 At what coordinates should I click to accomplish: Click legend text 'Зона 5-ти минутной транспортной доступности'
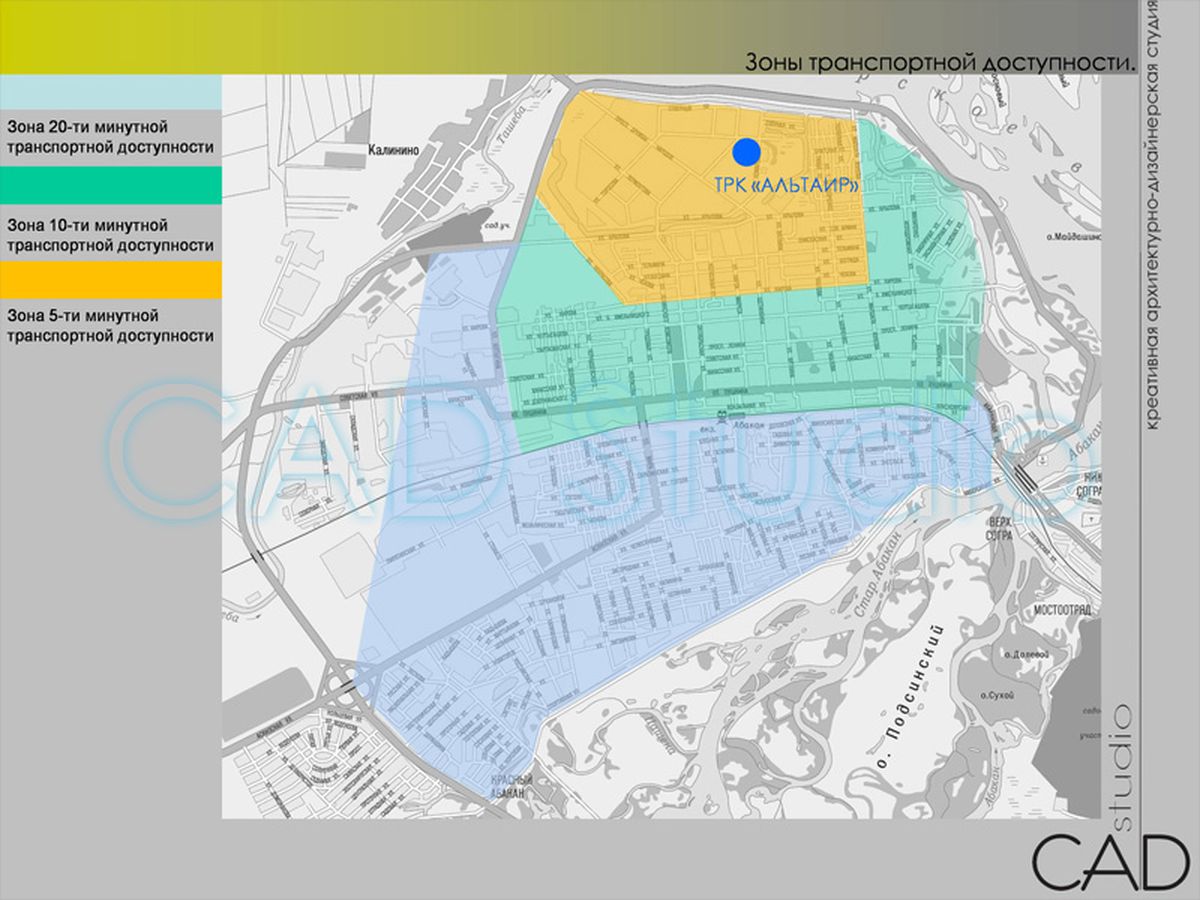coord(110,326)
